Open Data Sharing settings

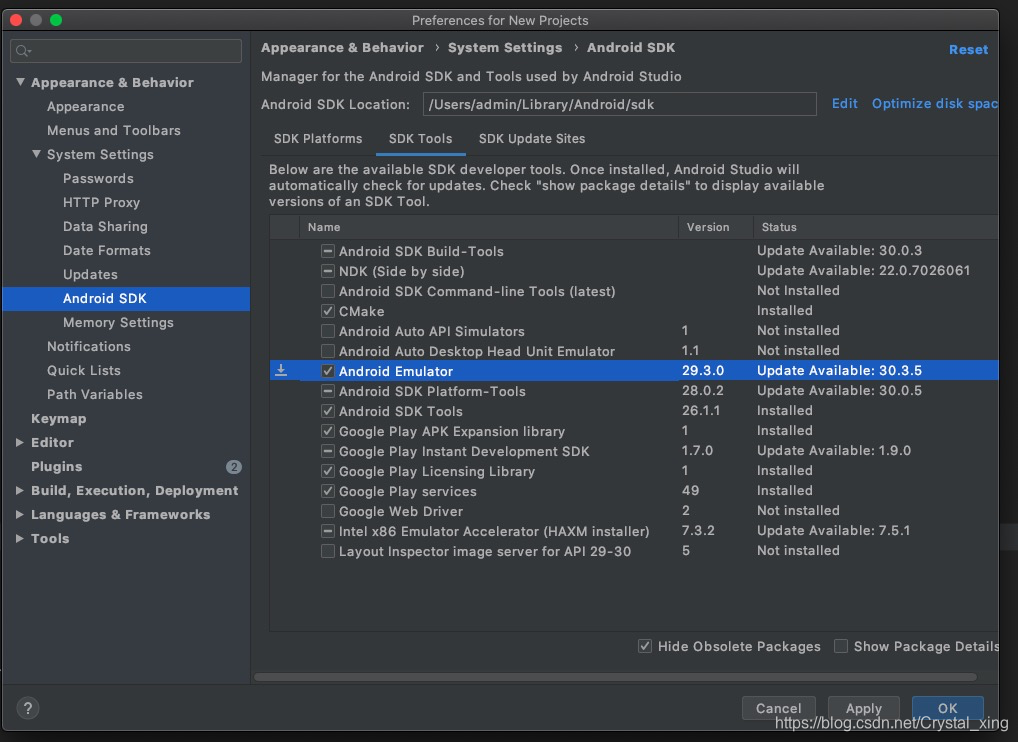[x=105, y=227]
